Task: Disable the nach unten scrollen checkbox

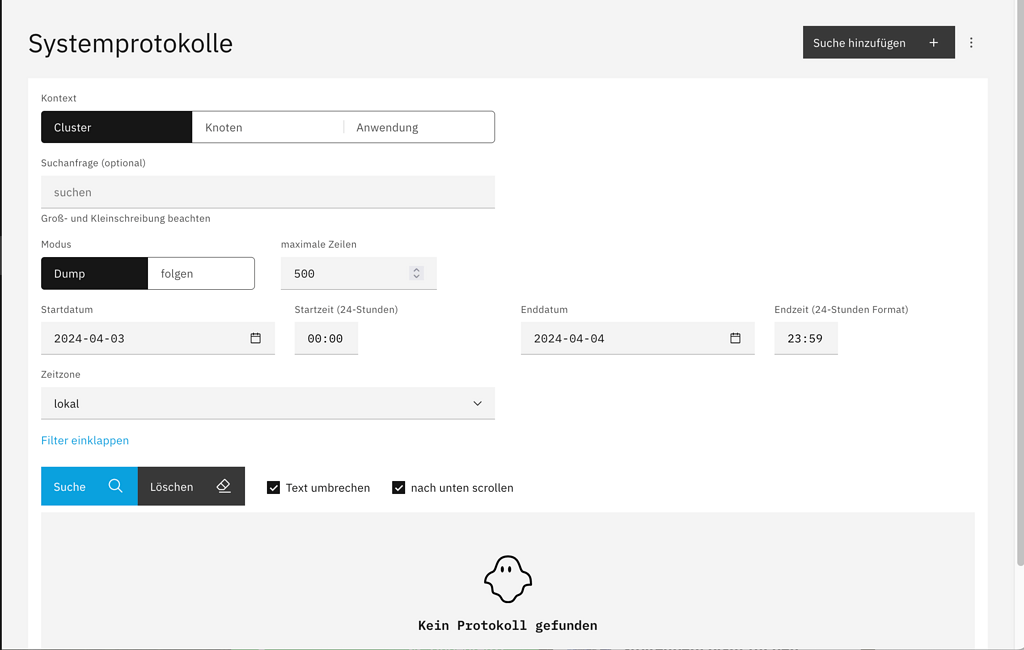Action: pyautogui.click(x=398, y=488)
